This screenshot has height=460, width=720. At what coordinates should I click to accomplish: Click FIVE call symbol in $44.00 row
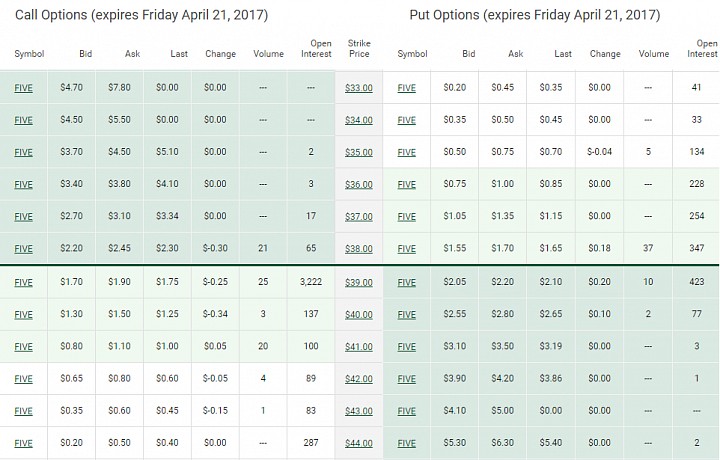click(23, 443)
